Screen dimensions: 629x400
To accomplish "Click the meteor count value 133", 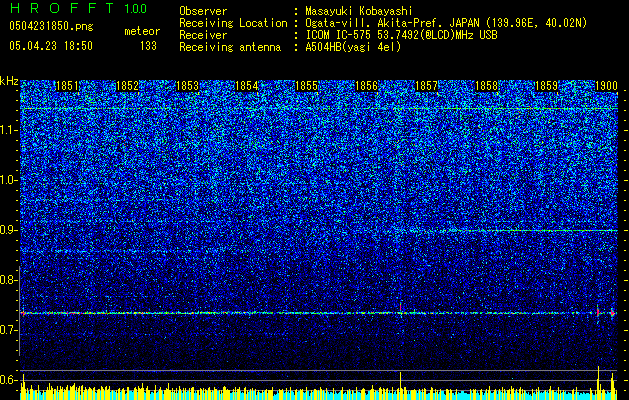I will click(x=148, y=46).
